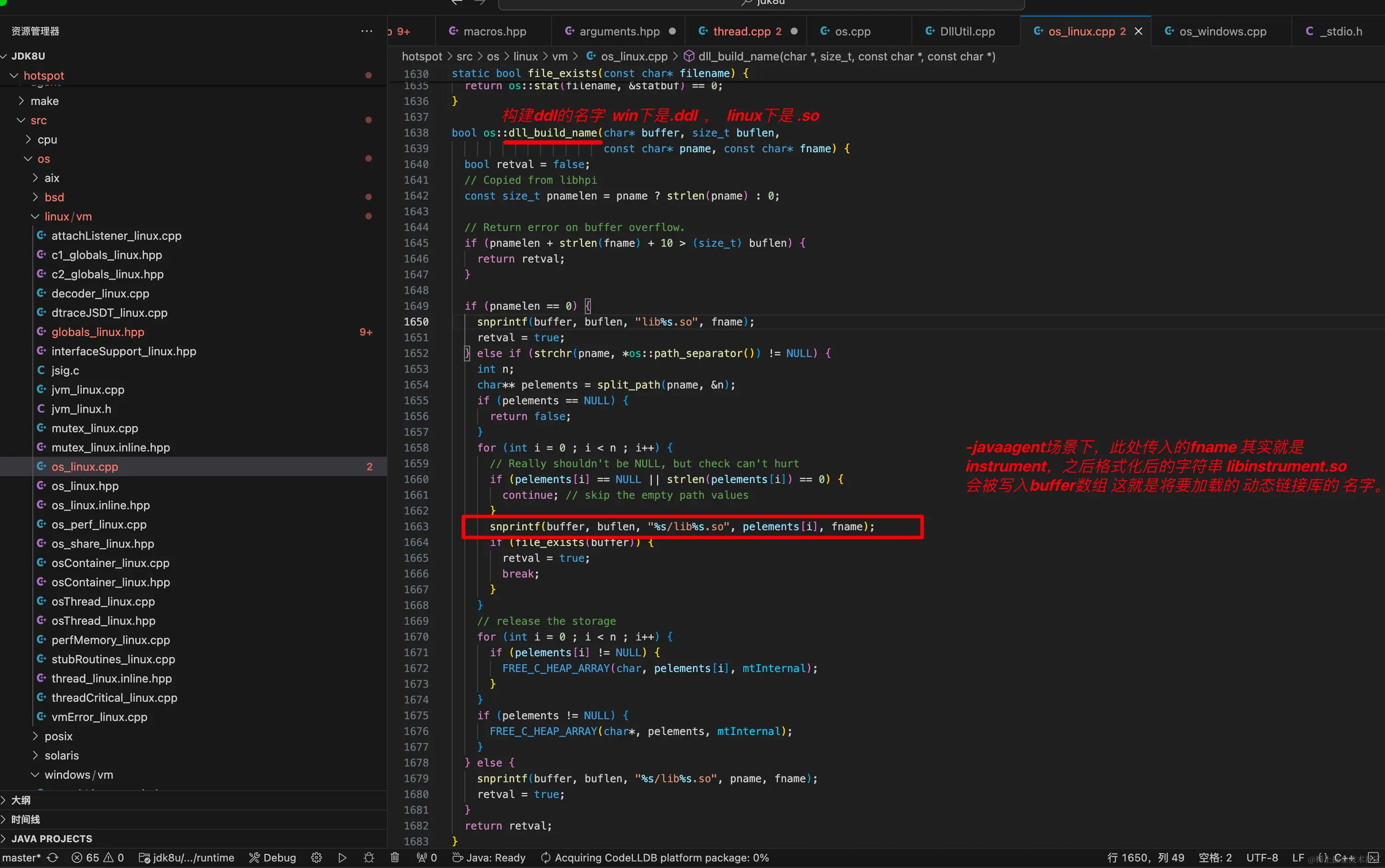This screenshot has height=868, width=1385.
Task: Click the sync changes icon next to master
Action: tap(53, 857)
